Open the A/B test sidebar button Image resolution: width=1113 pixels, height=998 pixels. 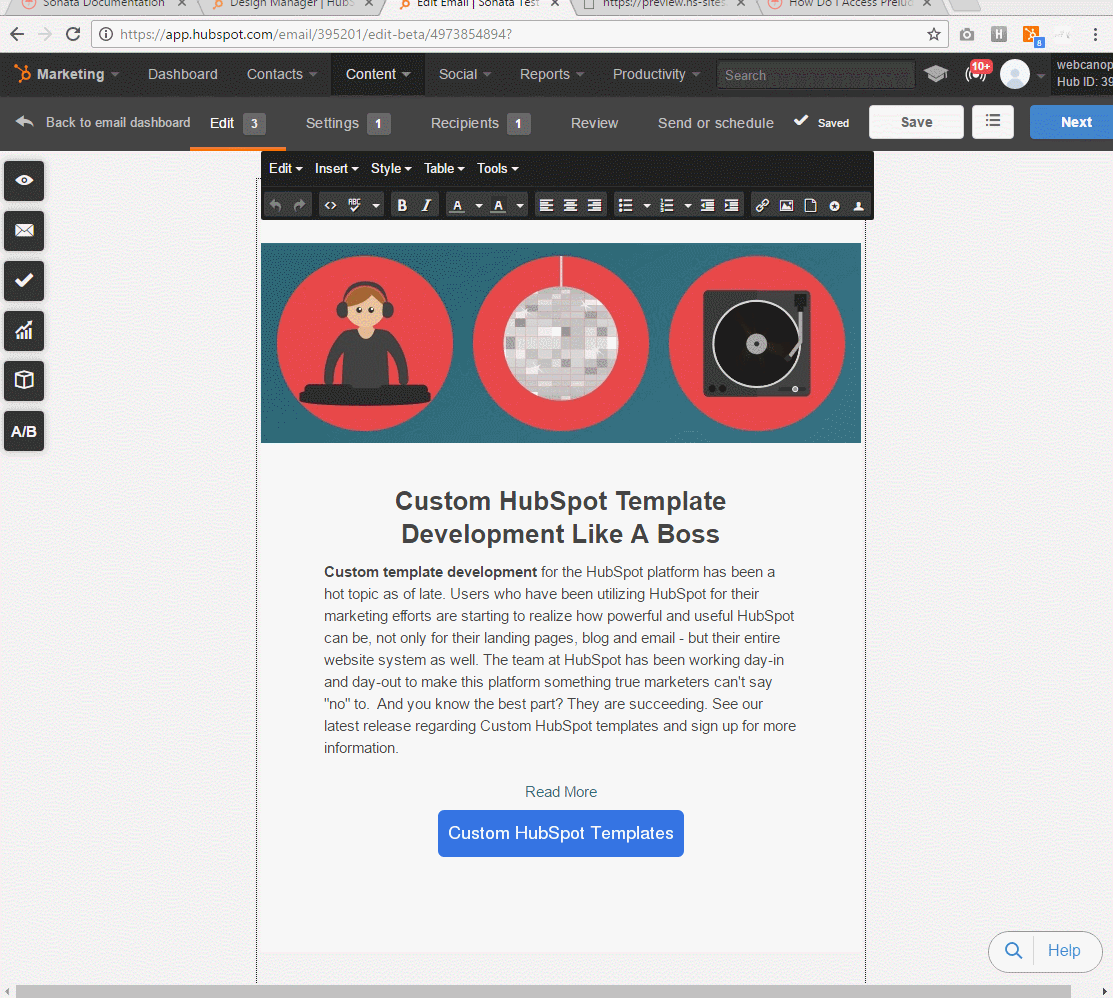(24, 431)
